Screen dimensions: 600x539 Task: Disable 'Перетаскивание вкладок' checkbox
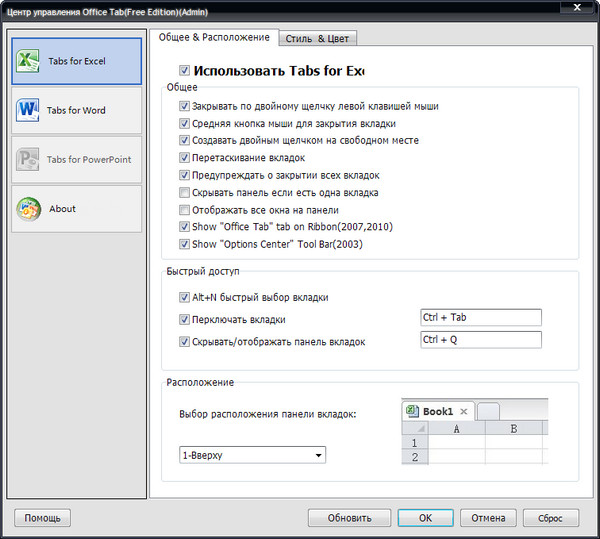pos(184,158)
